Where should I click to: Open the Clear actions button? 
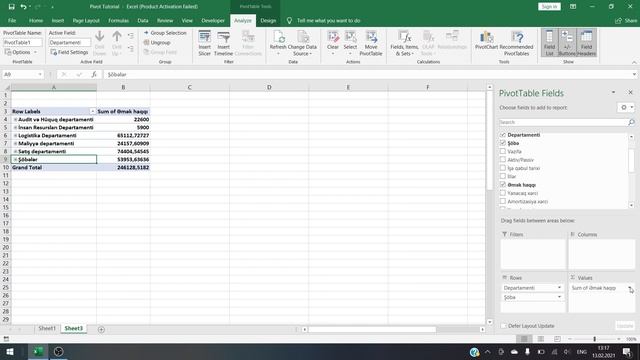(333, 43)
